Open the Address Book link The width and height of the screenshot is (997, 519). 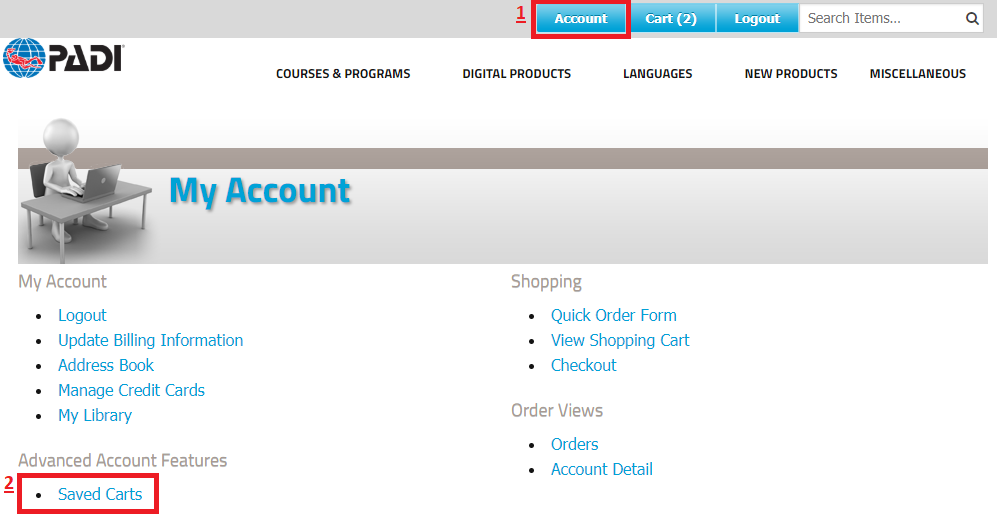(x=106, y=365)
